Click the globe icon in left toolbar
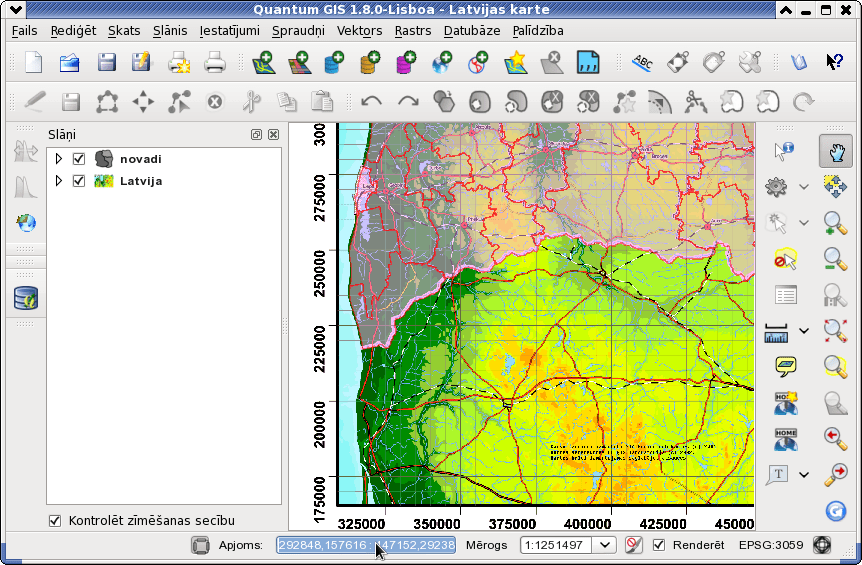The width and height of the screenshot is (862, 565). [26, 223]
